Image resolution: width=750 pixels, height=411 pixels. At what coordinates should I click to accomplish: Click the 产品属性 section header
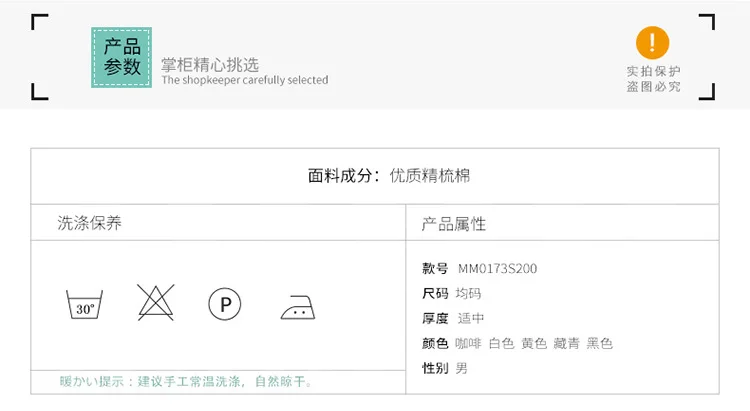pyautogui.click(x=453, y=224)
